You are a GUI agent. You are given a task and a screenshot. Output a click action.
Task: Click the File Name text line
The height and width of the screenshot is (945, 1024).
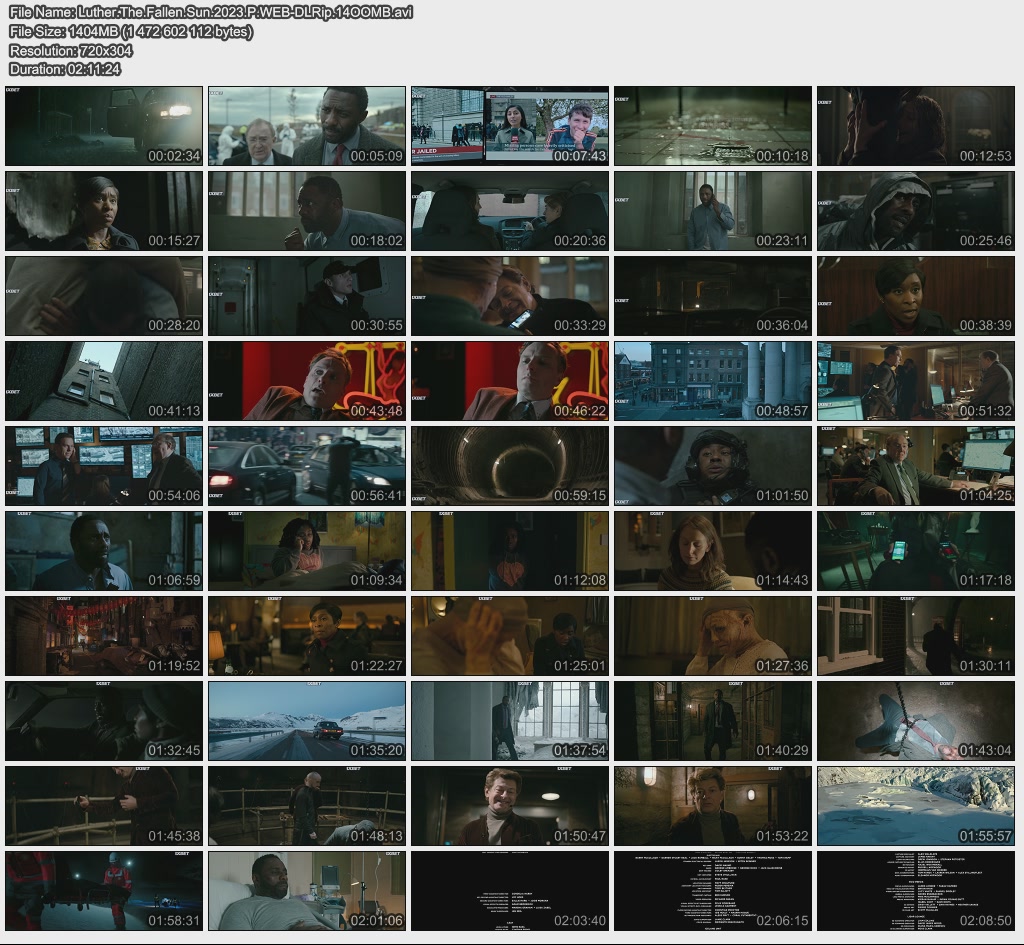tap(211, 12)
